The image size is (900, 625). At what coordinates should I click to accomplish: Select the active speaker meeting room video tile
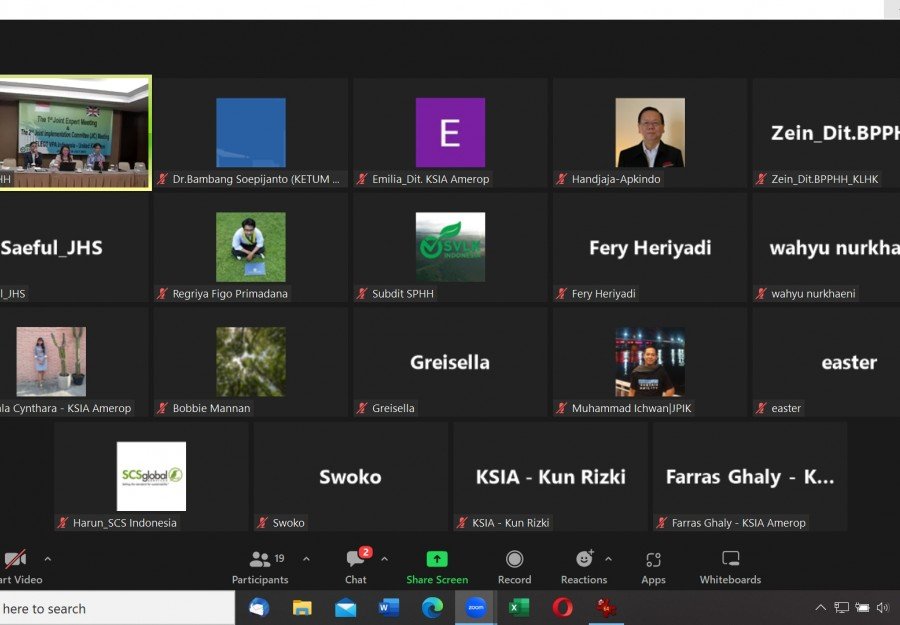pyautogui.click(x=74, y=132)
